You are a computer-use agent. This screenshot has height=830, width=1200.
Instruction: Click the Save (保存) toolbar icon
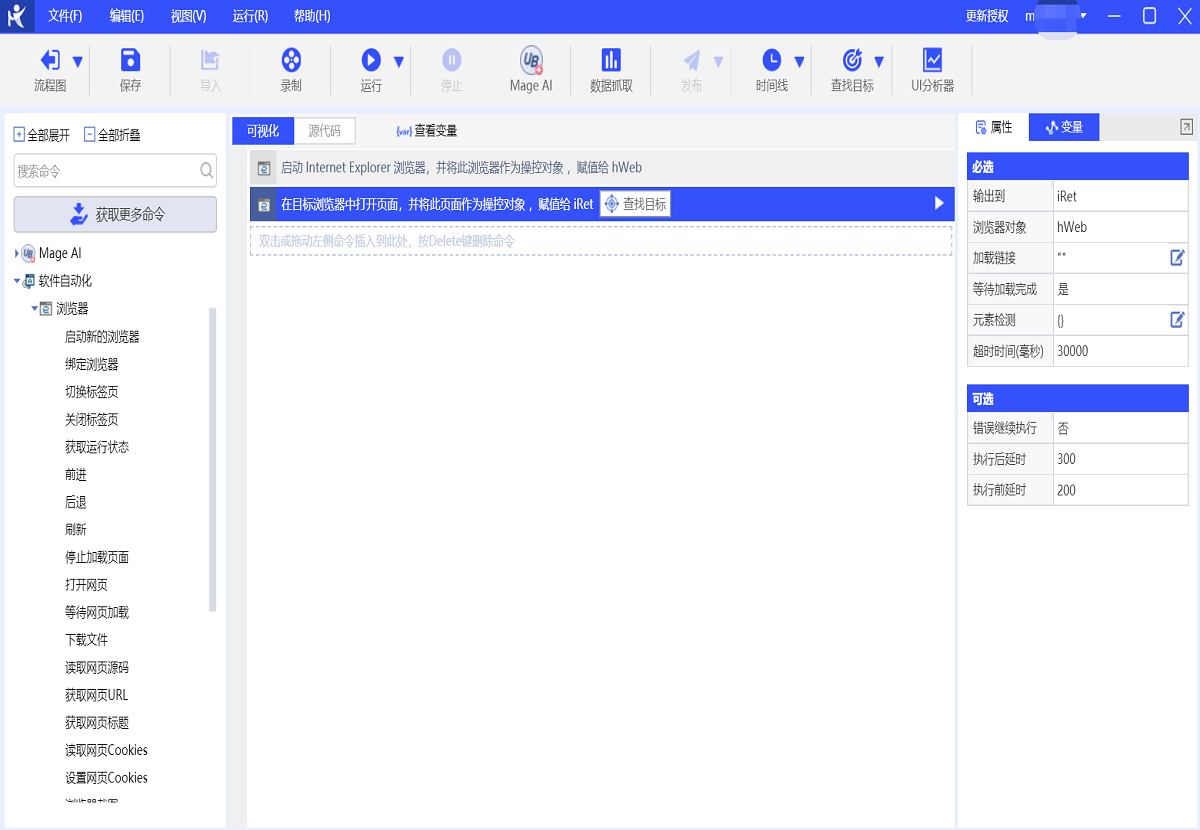[130, 61]
